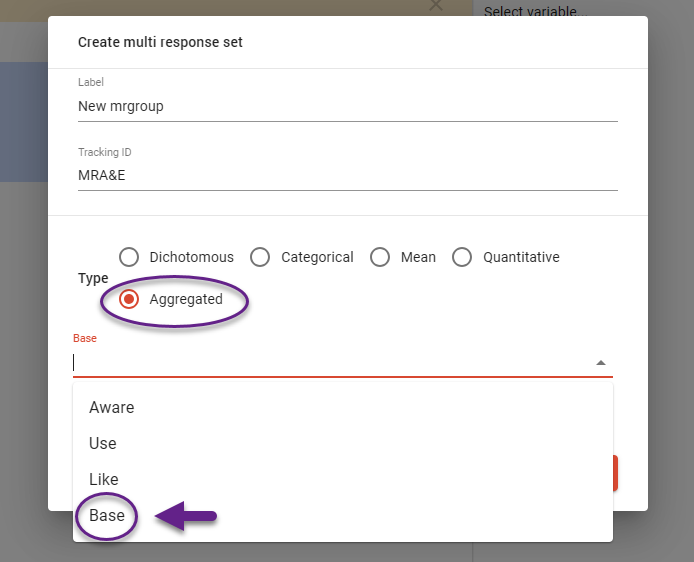Viewport: 694px width, 562px height.
Task: Select the Aggregated radio button
Action: click(129, 299)
